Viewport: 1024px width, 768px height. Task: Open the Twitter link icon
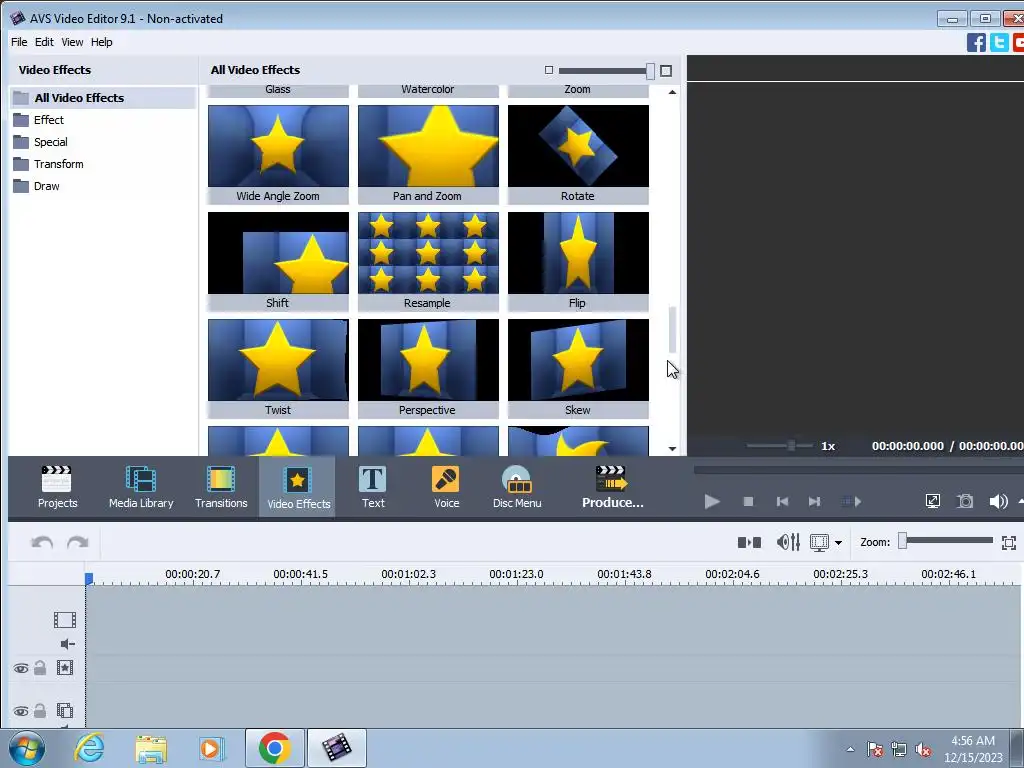pyautogui.click(x=999, y=42)
